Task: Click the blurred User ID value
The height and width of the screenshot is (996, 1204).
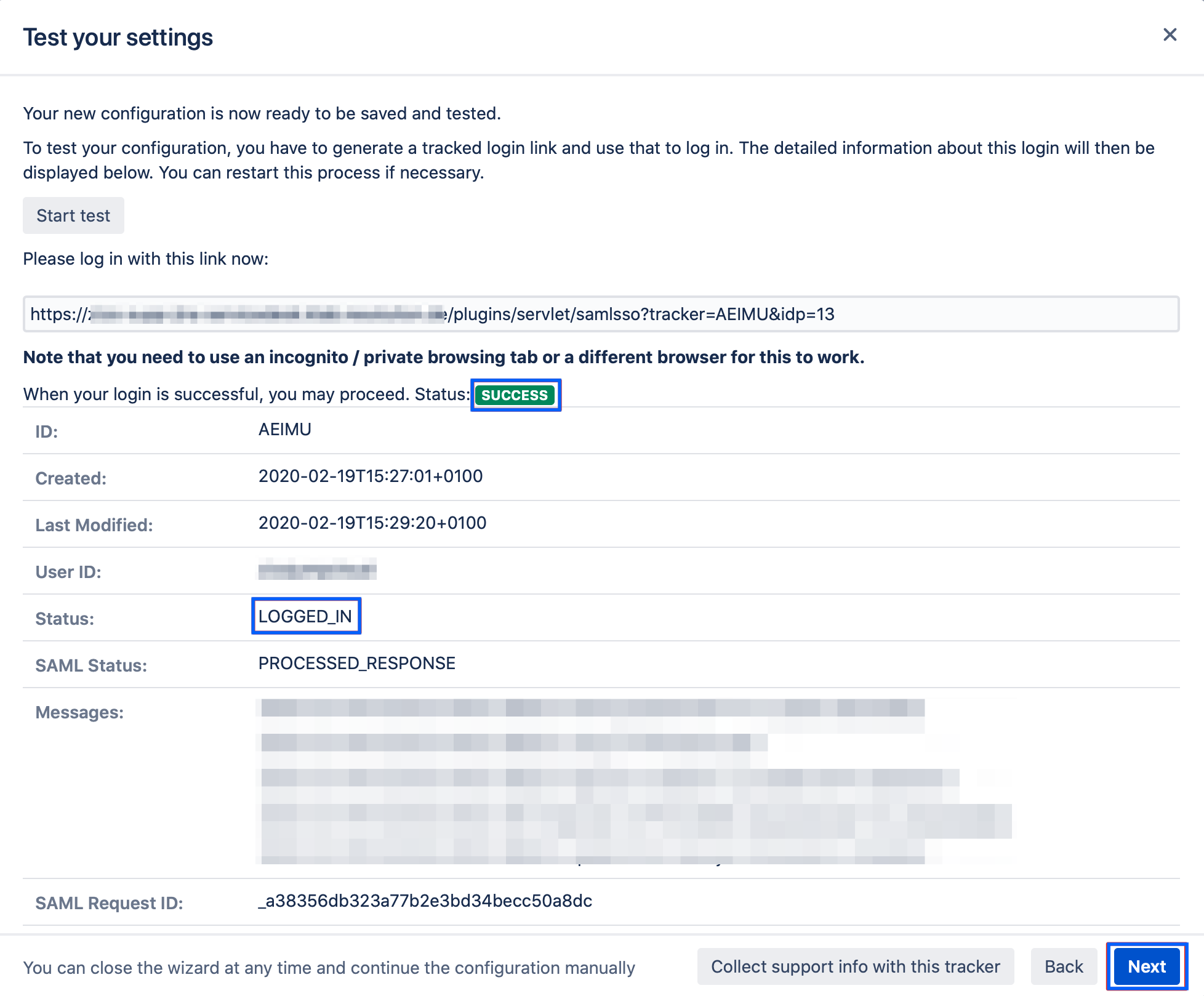Action: [316, 570]
